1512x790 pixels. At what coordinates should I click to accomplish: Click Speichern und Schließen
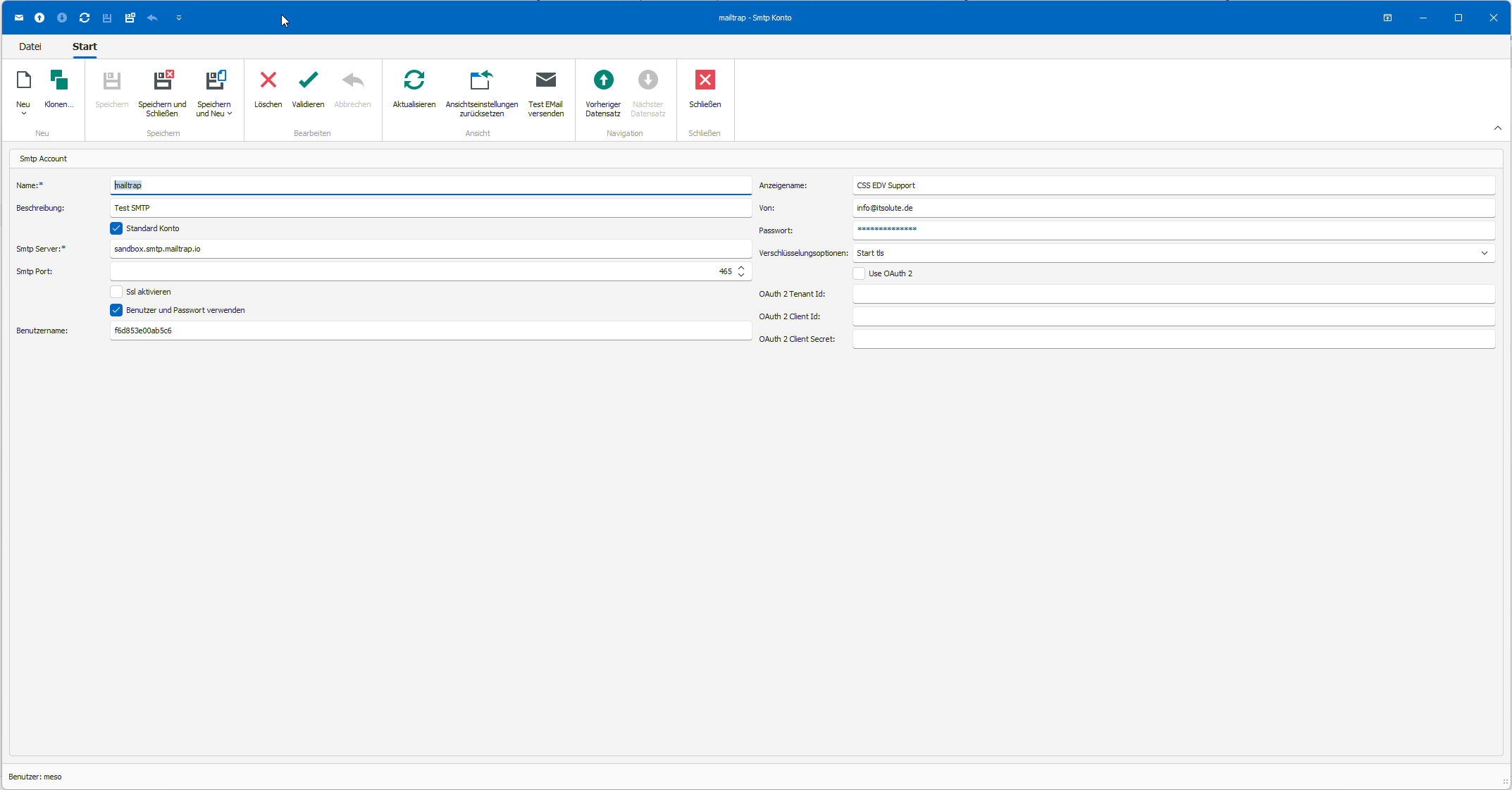click(162, 92)
